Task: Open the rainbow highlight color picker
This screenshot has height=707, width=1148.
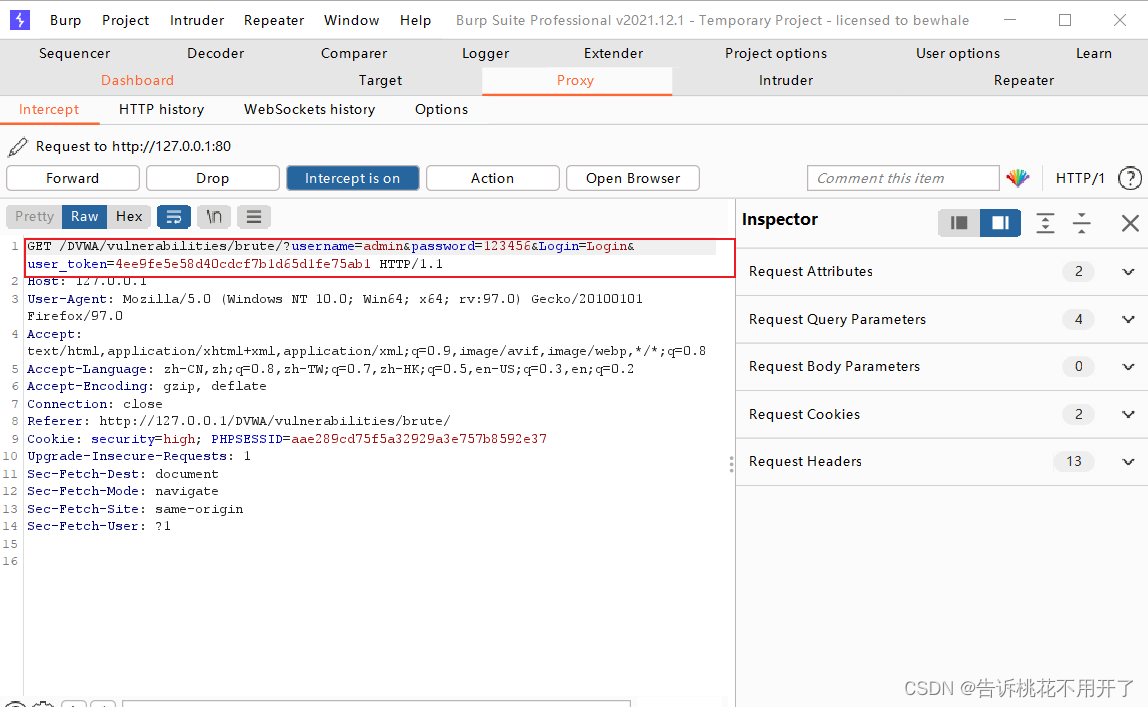Action: (x=1018, y=178)
